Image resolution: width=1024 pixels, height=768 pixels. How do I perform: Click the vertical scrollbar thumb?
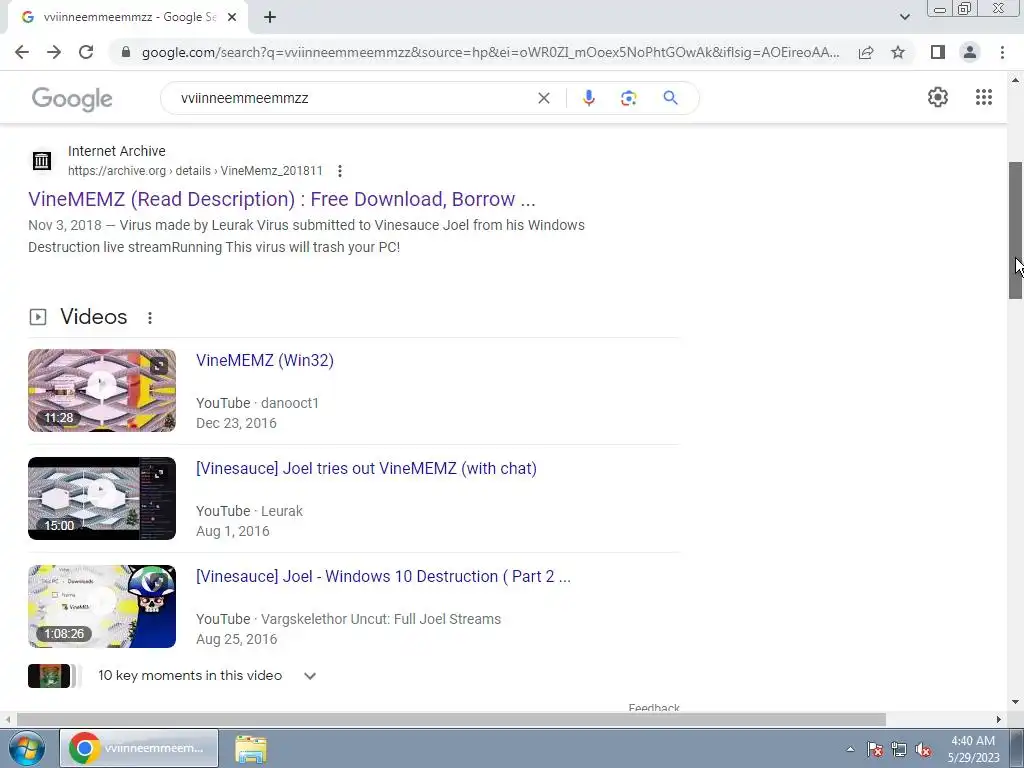(x=1016, y=230)
